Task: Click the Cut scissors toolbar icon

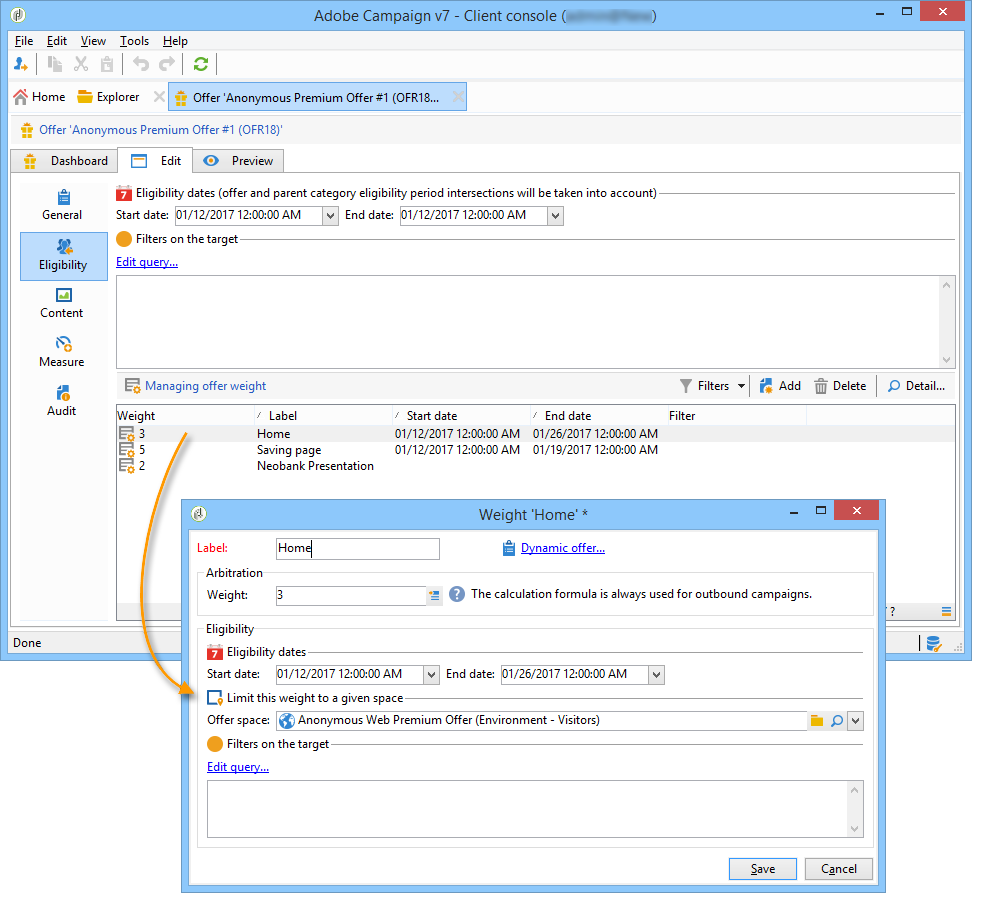Action: tap(81, 64)
